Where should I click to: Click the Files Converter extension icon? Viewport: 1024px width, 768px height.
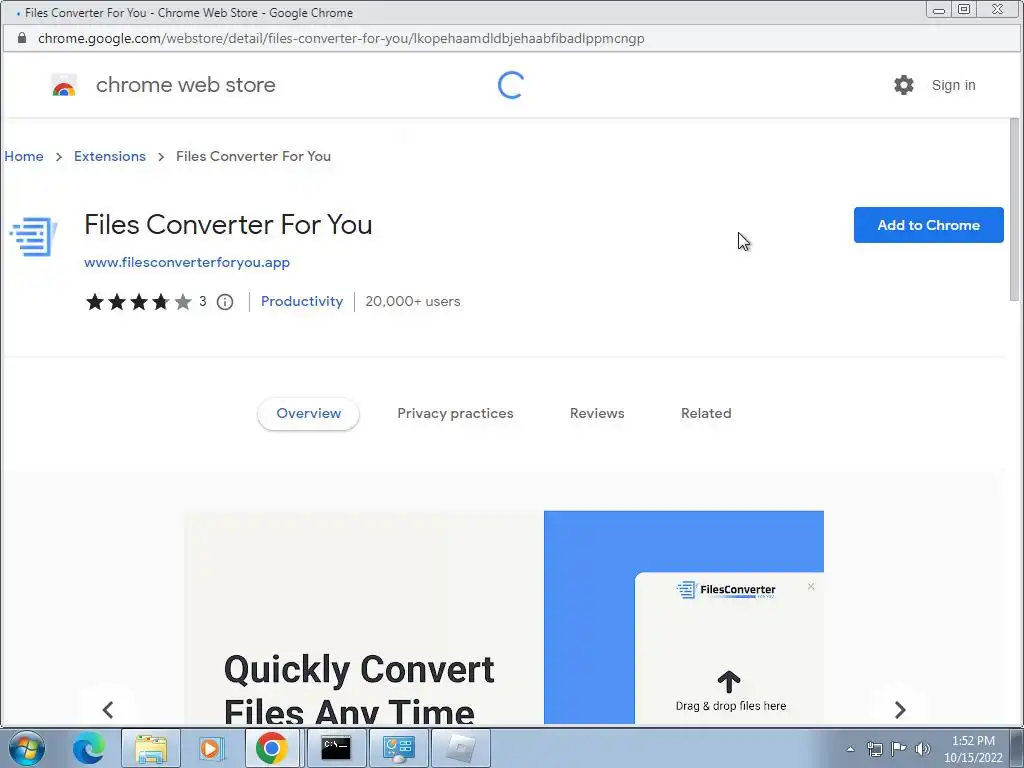pos(33,236)
